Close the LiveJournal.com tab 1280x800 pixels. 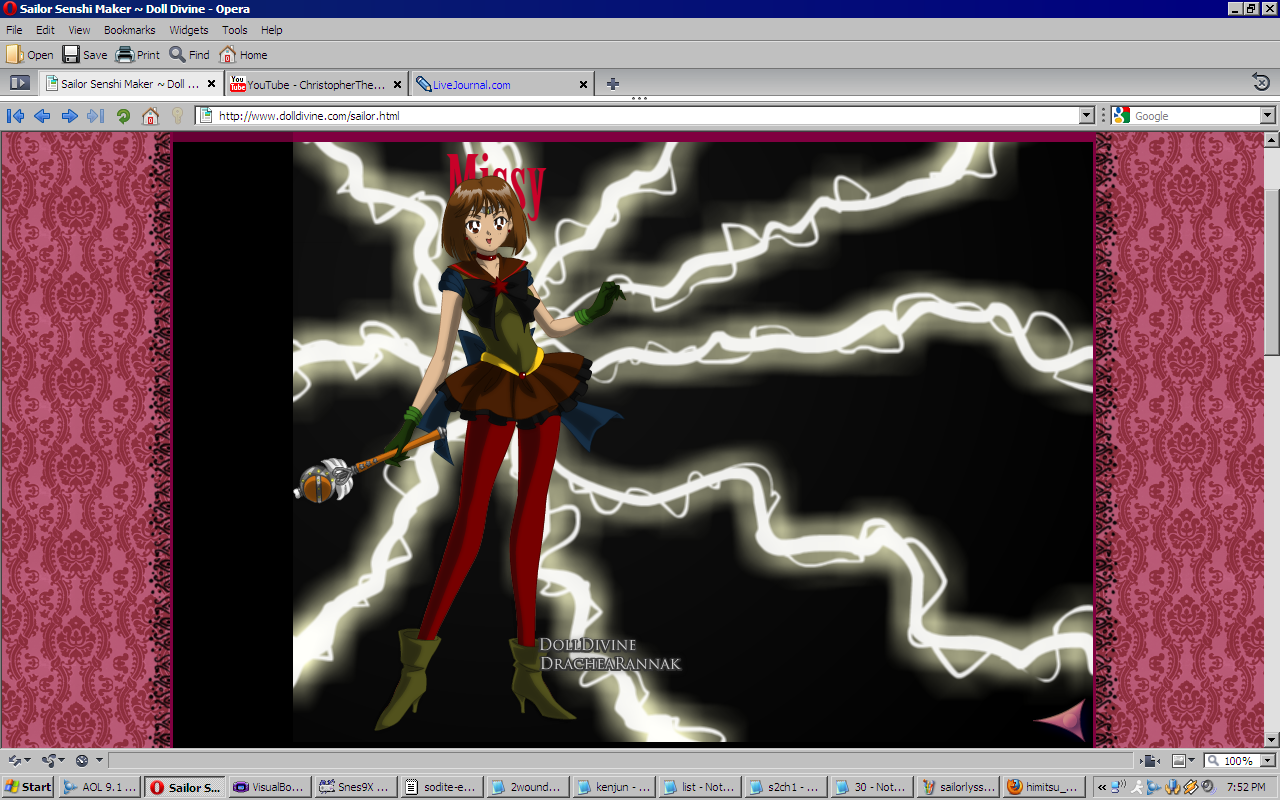pos(583,85)
